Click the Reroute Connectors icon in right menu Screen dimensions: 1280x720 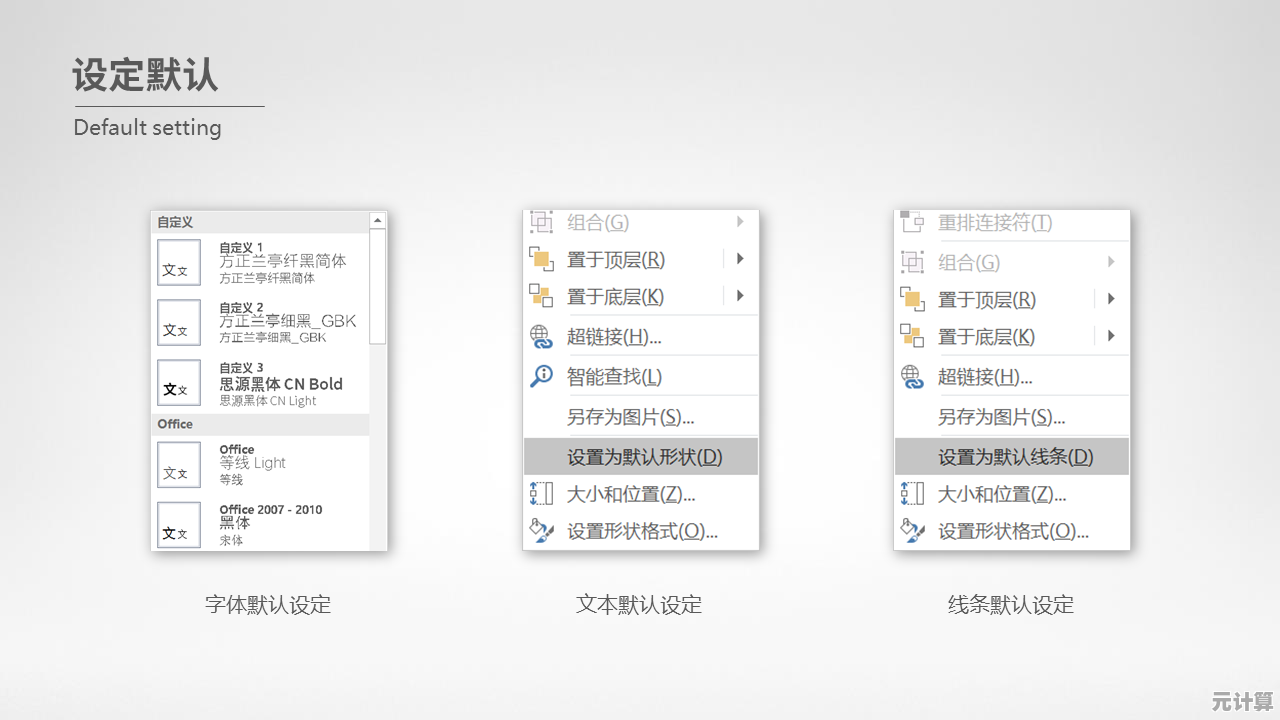(x=912, y=221)
